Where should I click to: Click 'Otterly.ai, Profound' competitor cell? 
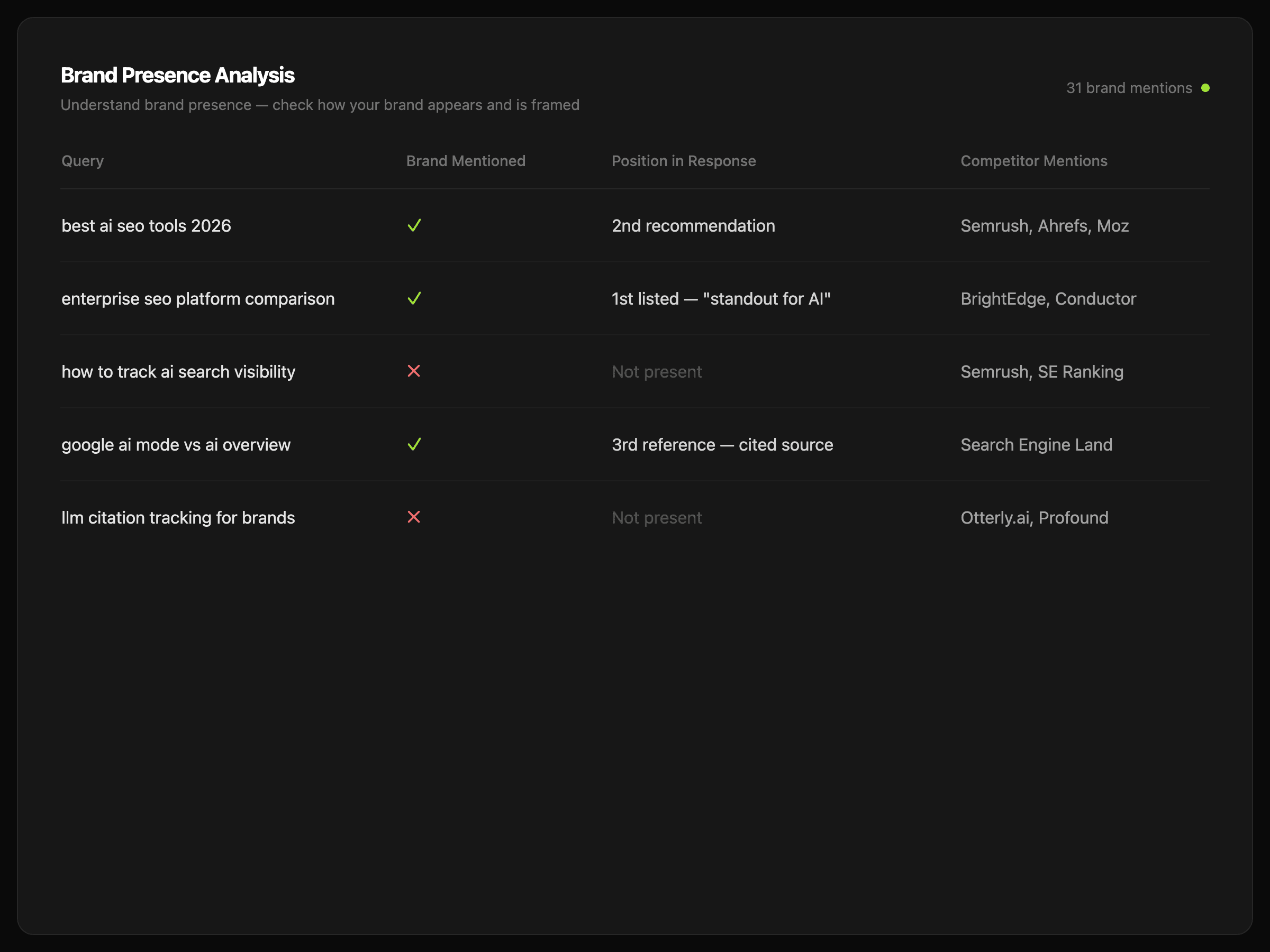[x=1034, y=517]
